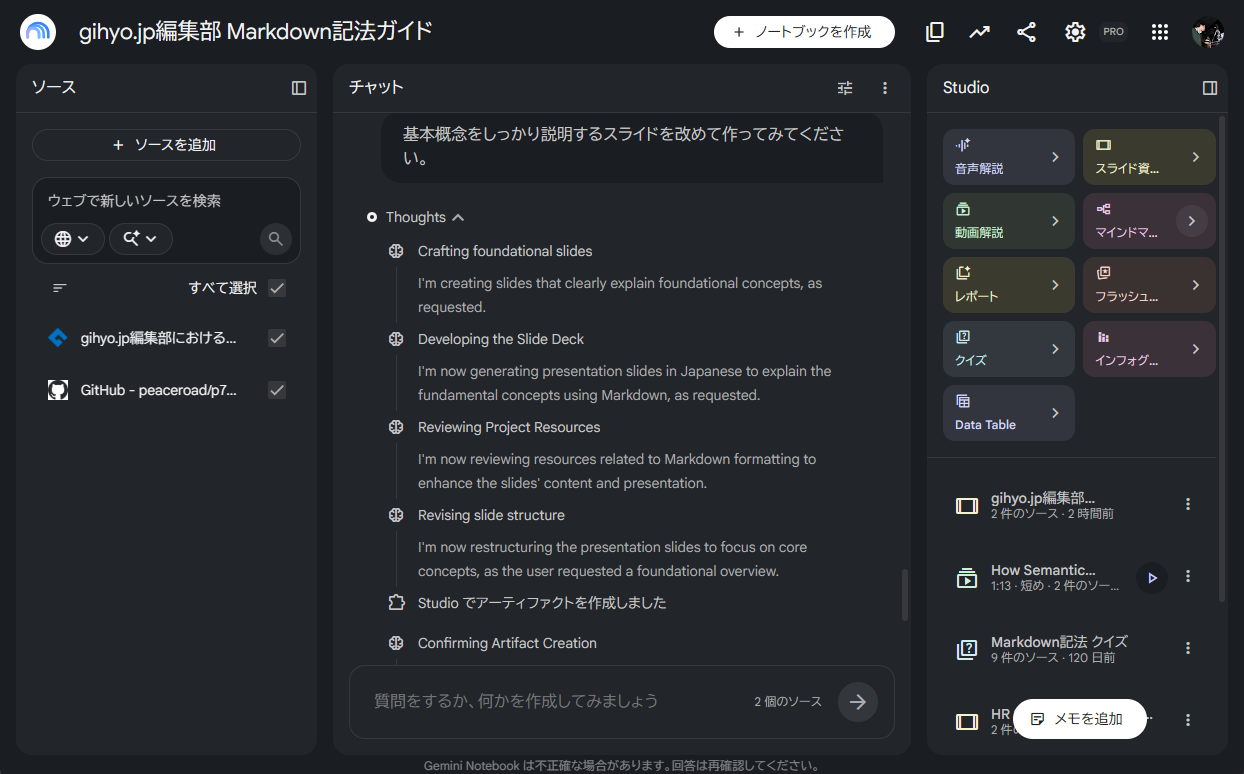Viewport: 1244px width, 774px height.
Task: Open 音声解説 customize chevron
Action: [x=1055, y=157]
